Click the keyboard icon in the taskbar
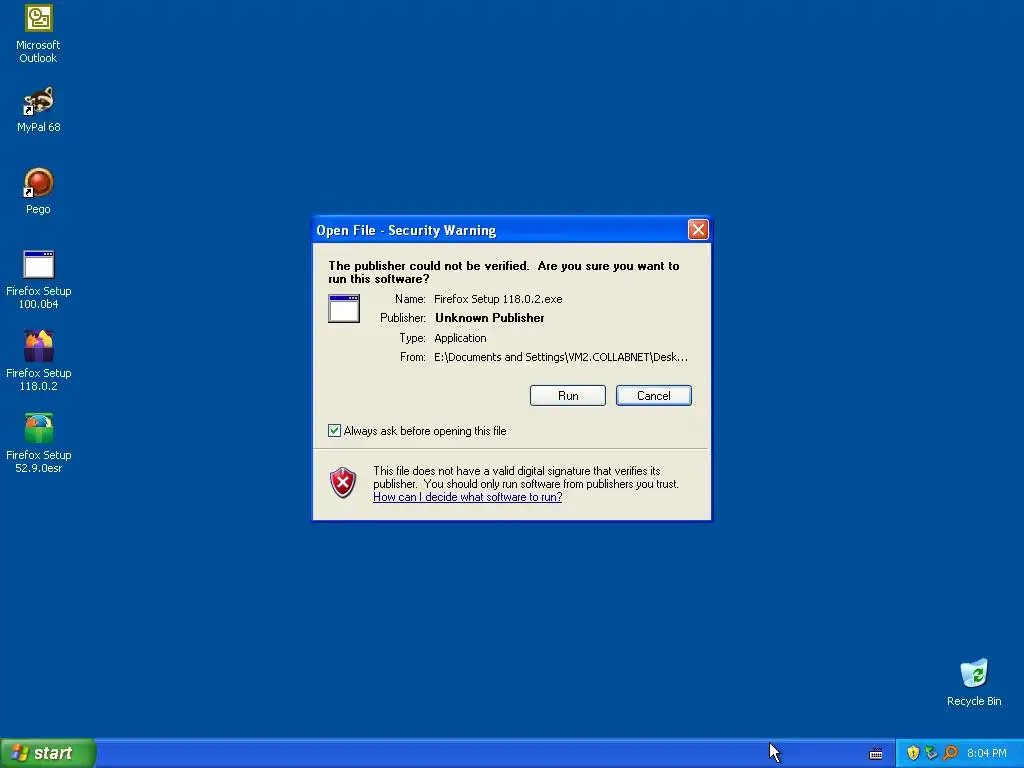 pyautogui.click(x=876, y=754)
